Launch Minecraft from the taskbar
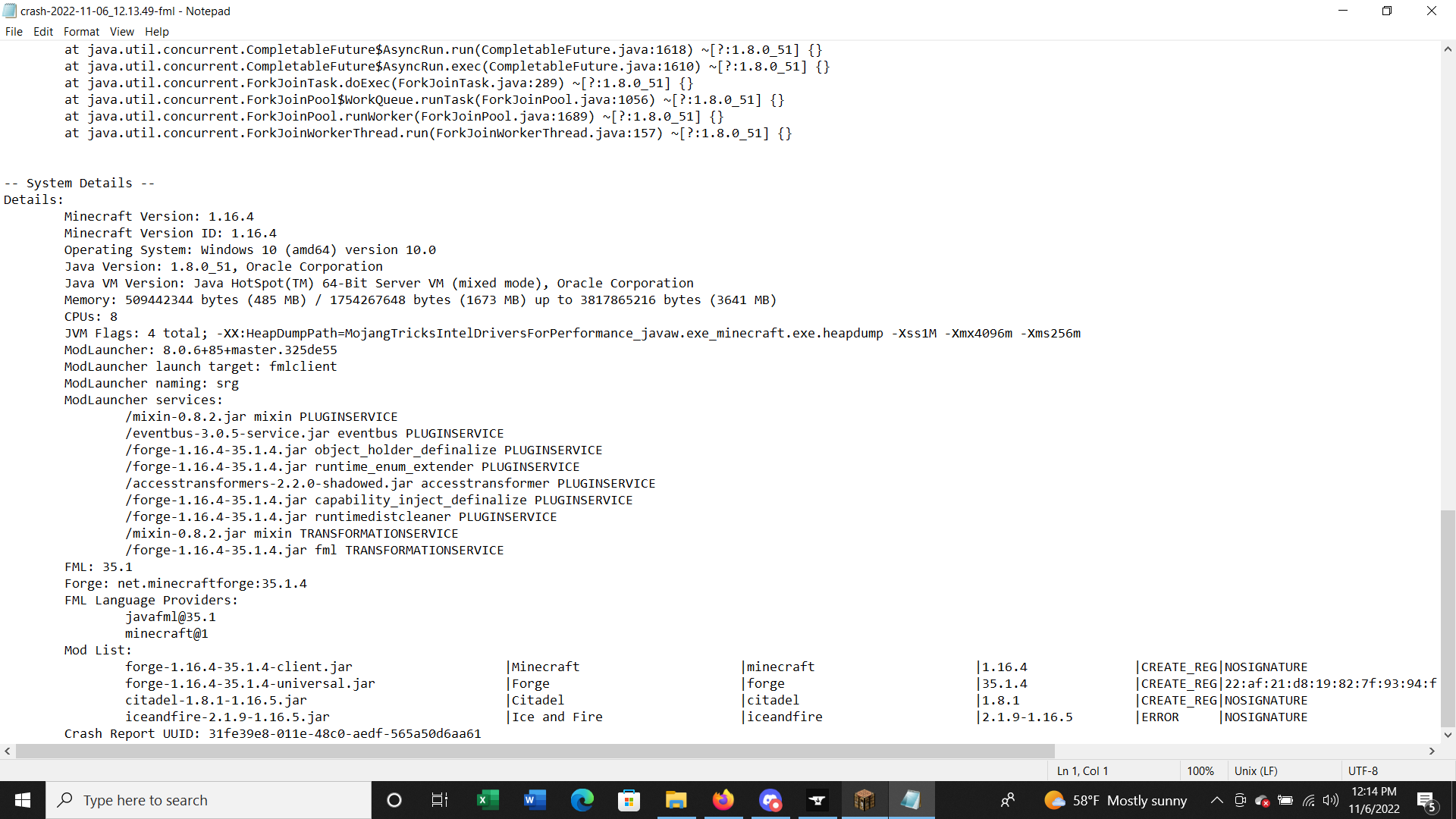The width and height of the screenshot is (1456, 819). [865, 800]
